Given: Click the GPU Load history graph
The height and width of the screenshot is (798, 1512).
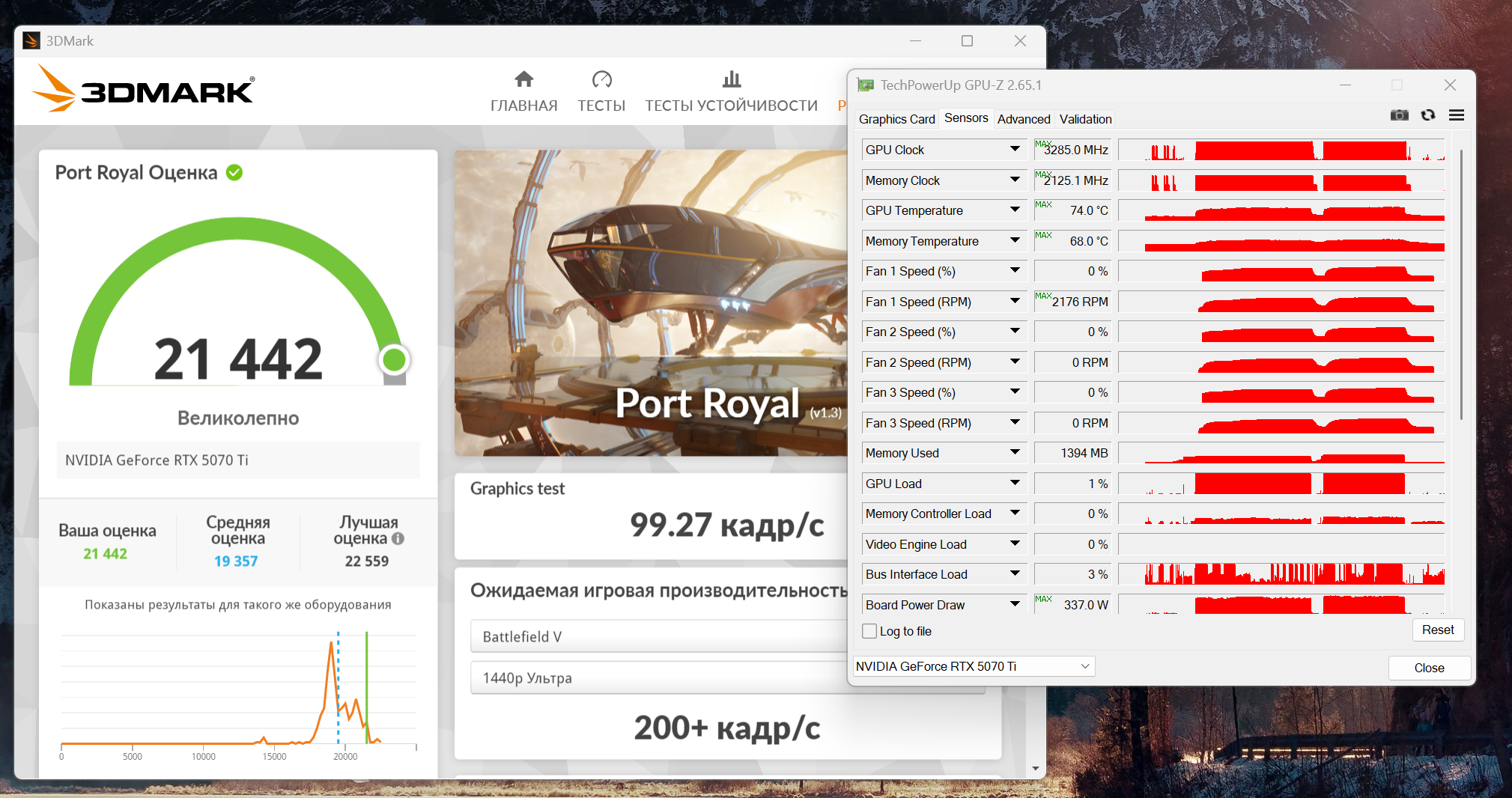Looking at the screenshot, I should coord(1281,484).
